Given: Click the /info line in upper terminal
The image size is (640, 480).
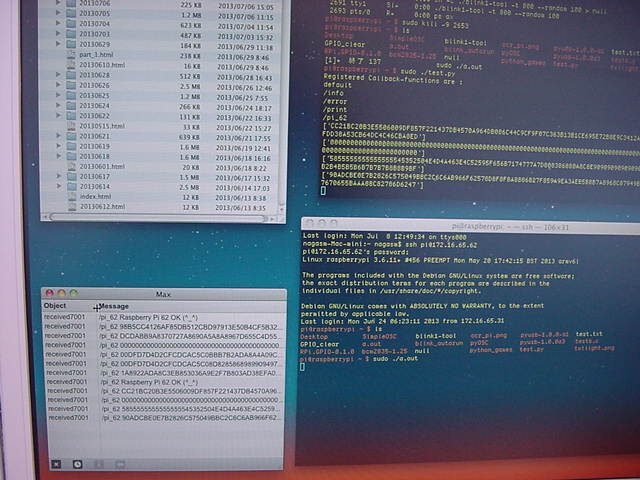Looking at the screenshot, I should 333,93.
